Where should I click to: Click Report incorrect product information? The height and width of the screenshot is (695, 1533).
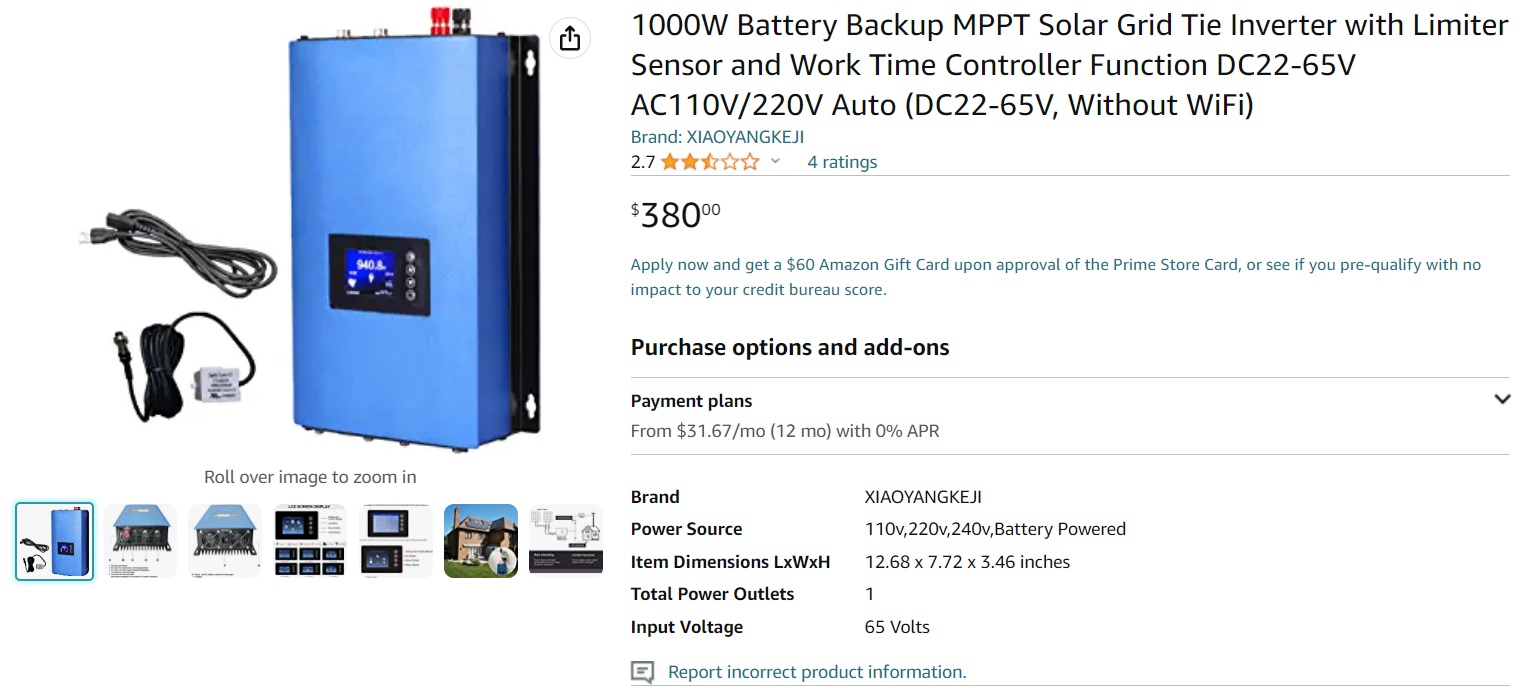(x=816, y=672)
